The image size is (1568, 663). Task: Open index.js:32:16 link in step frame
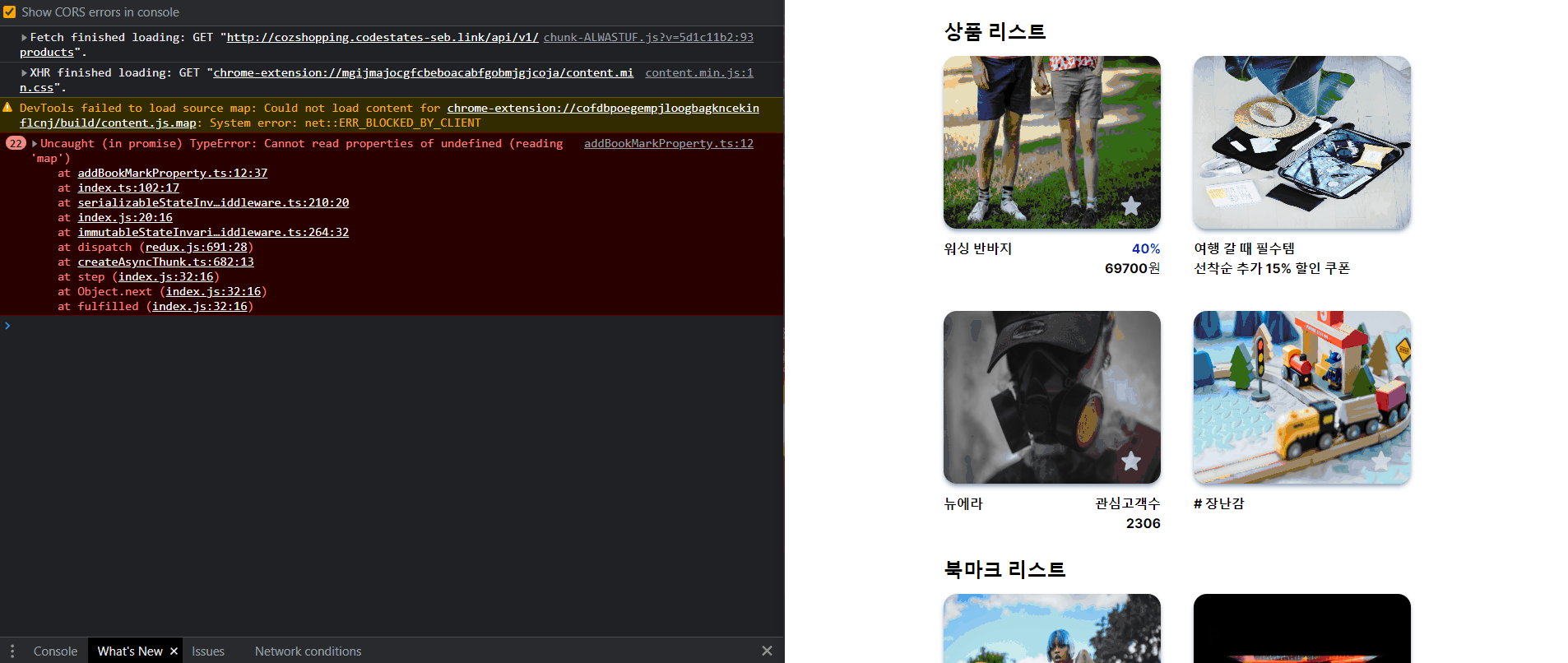coord(166,277)
